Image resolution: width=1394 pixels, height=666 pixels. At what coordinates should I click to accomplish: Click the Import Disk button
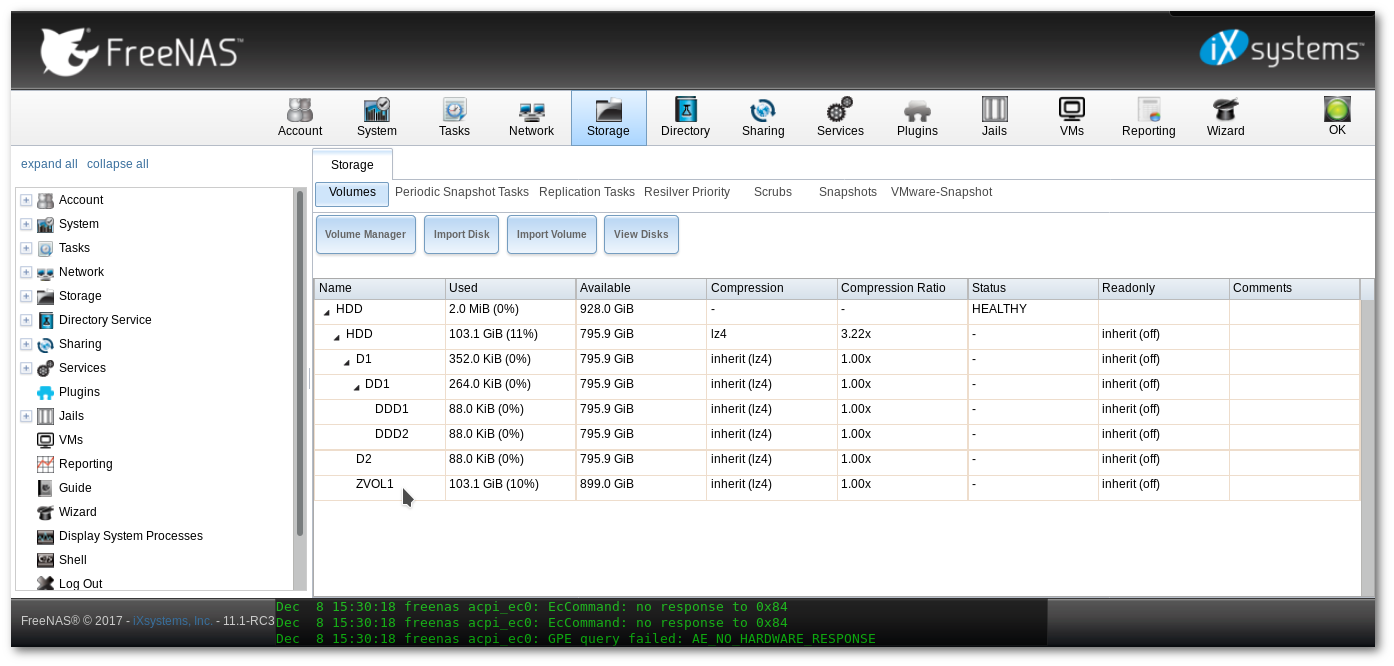click(461, 235)
